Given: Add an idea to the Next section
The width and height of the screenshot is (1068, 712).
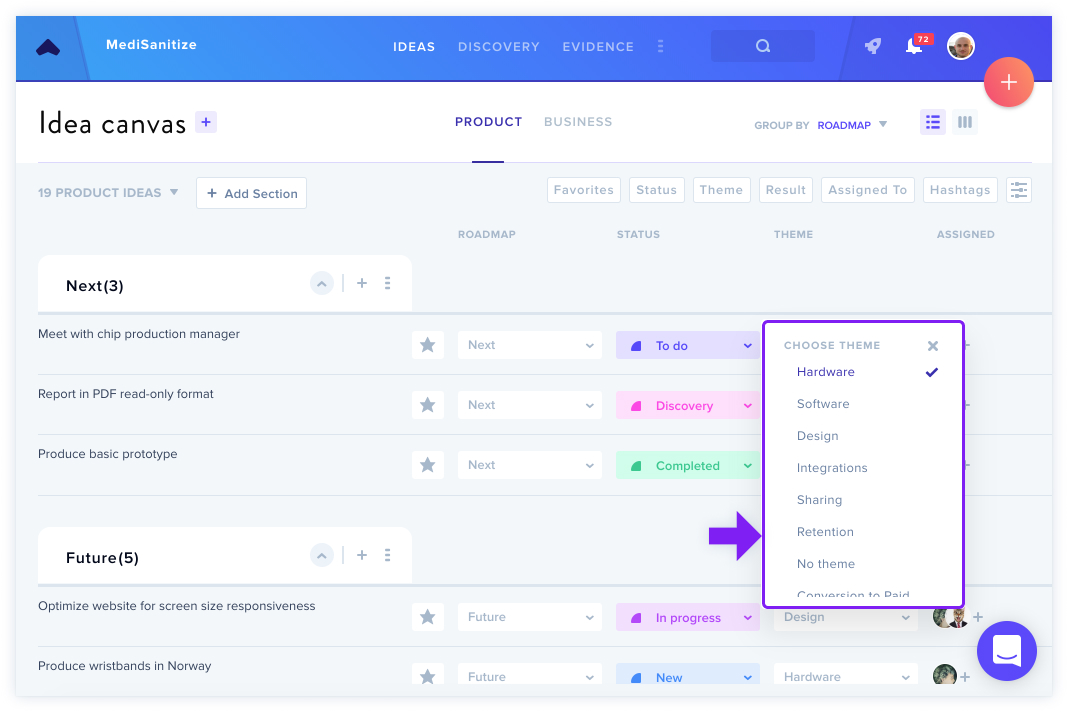Looking at the screenshot, I should [x=362, y=283].
